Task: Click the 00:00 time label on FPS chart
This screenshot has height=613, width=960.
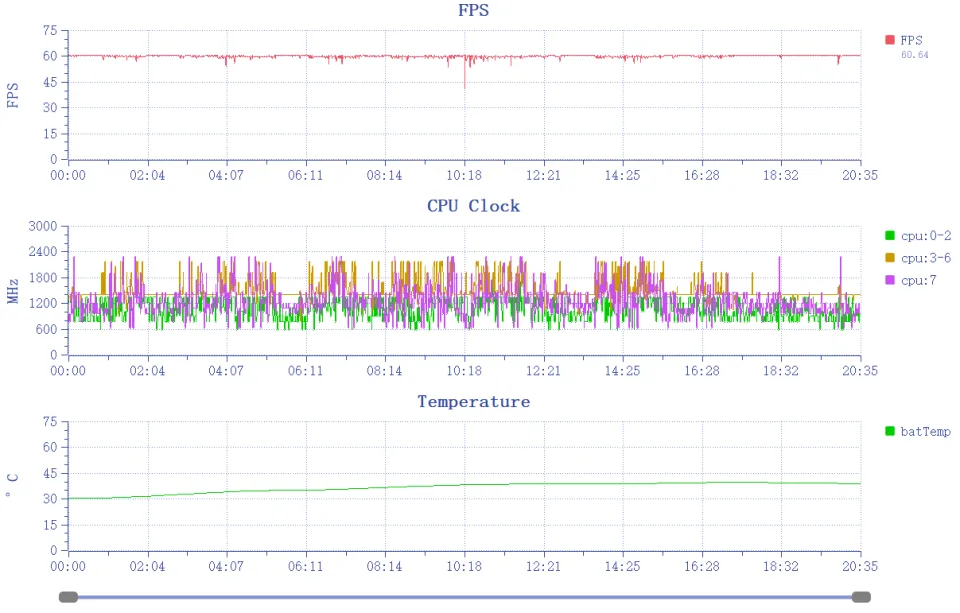Action: 68,175
